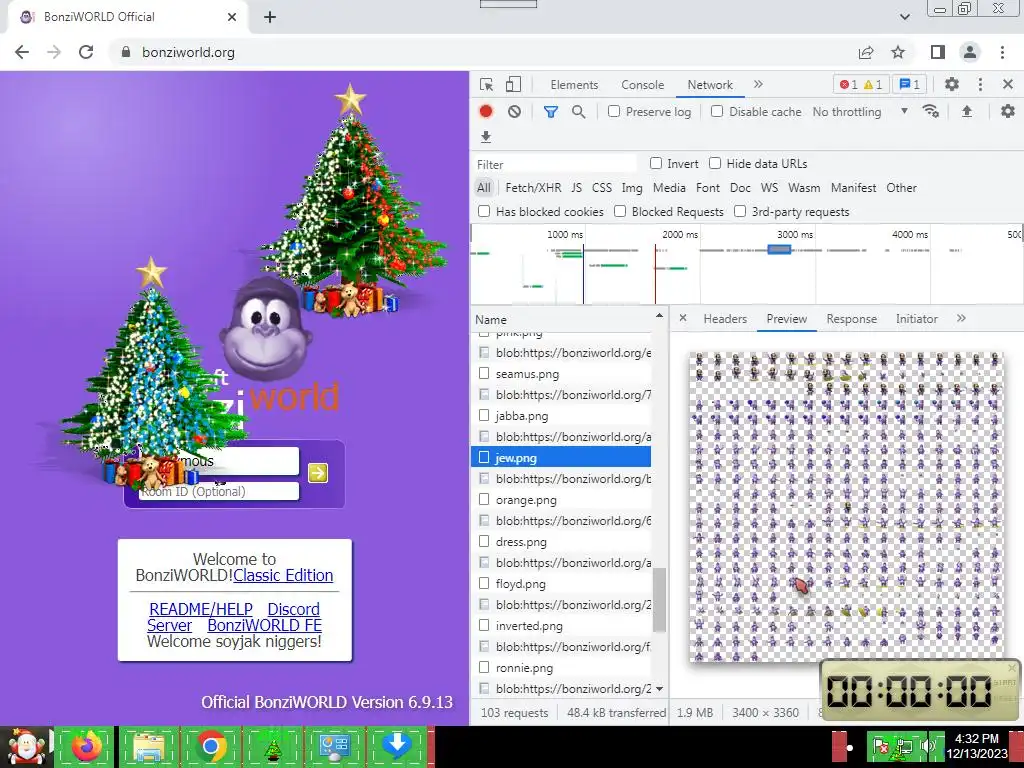Click the Chrome taskbar icon
This screenshot has height=768, width=1024.
pyautogui.click(x=210, y=746)
